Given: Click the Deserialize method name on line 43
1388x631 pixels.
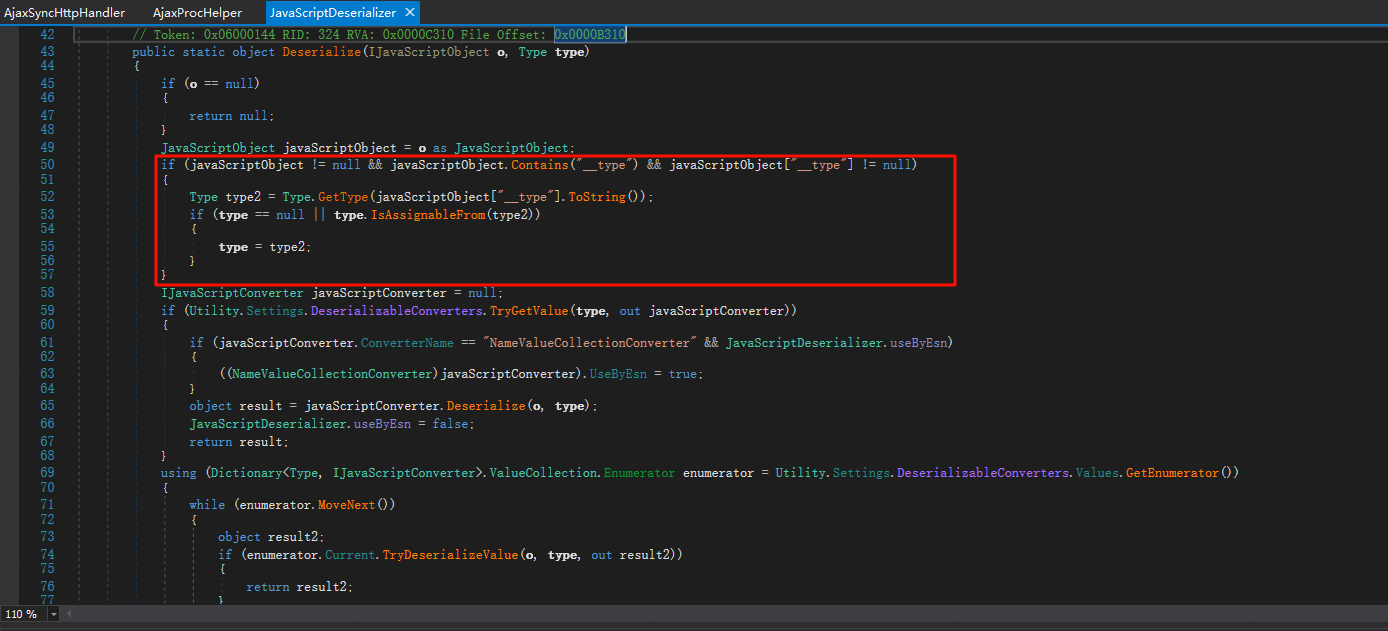Looking at the screenshot, I should [323, 52].
